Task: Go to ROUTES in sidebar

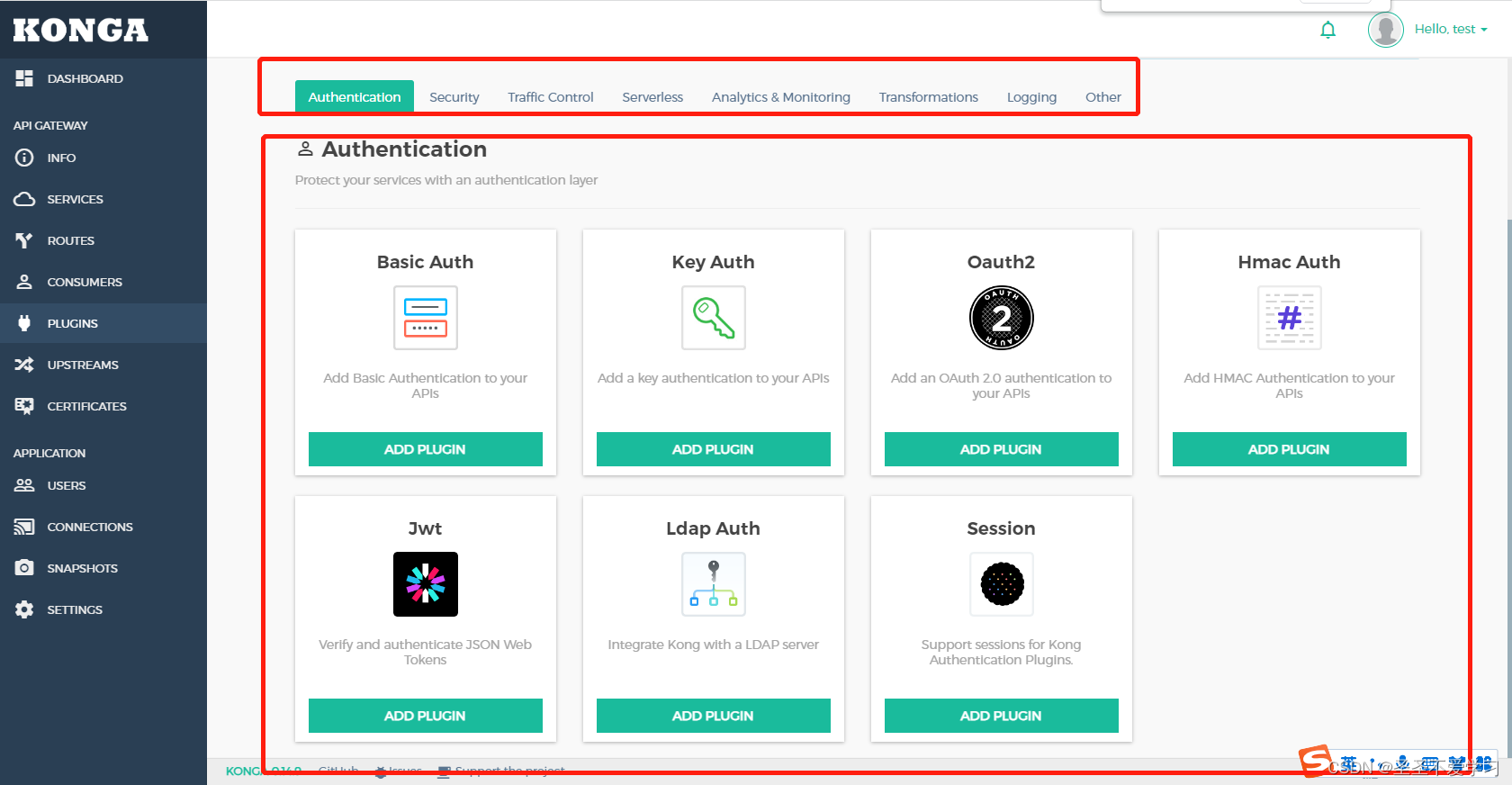Action: coord(103,240)
